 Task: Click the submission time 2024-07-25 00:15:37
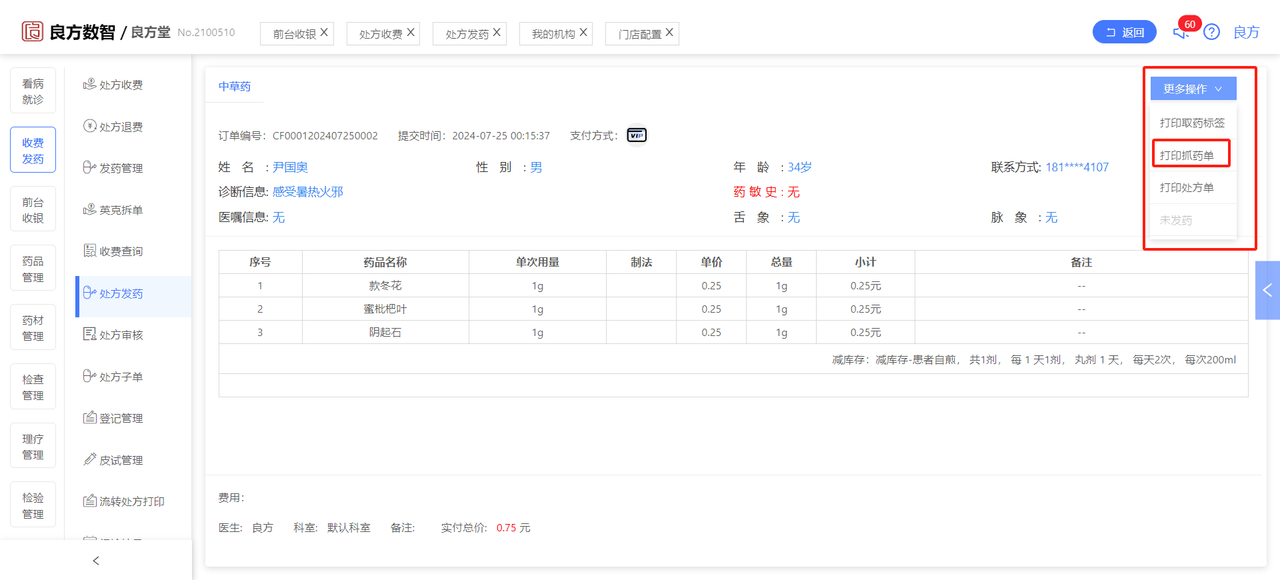tap(501, 136)
